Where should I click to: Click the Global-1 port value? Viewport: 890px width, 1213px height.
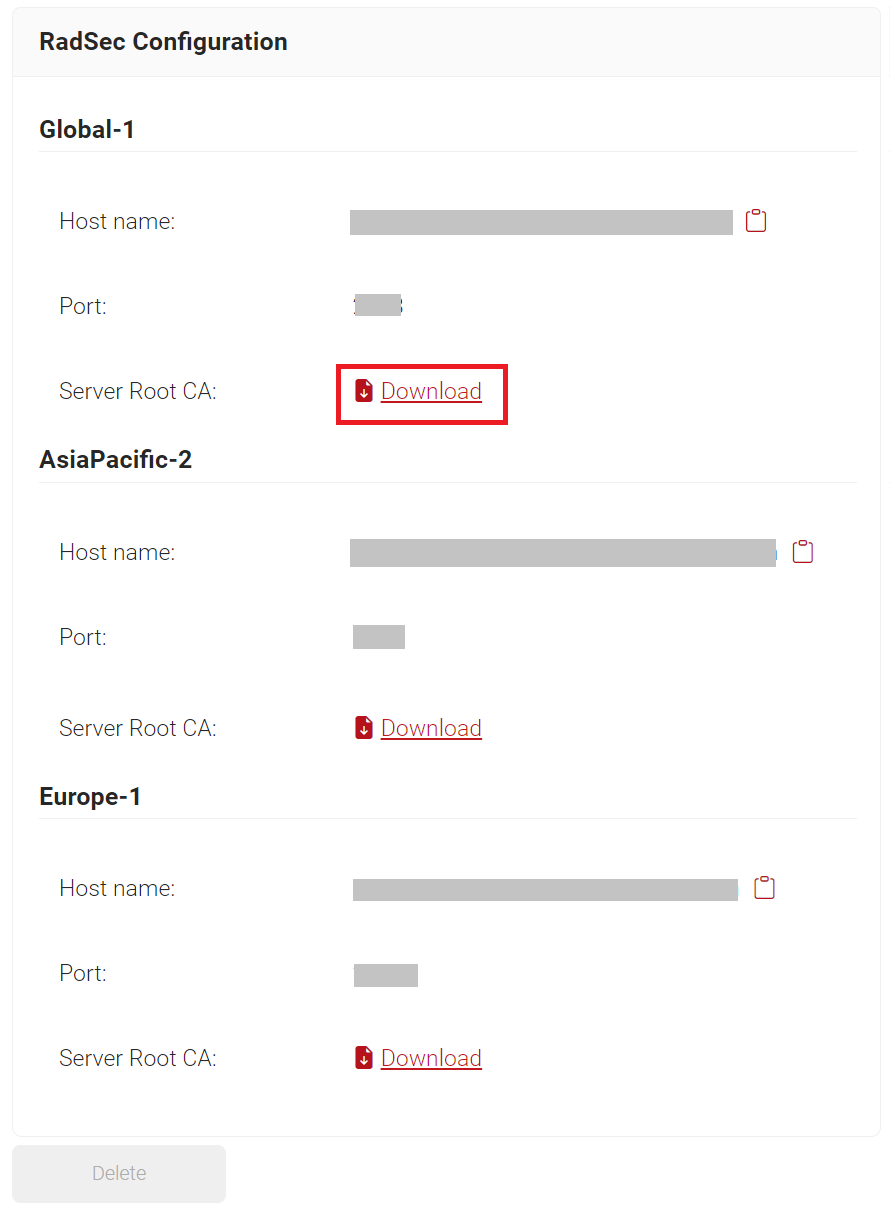[378, 306]
